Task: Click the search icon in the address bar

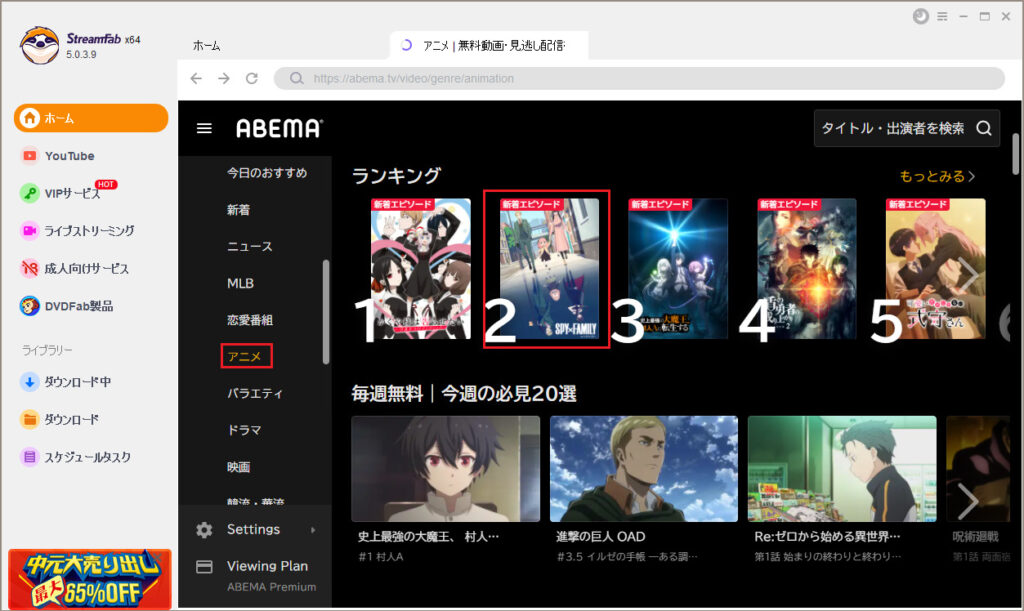Action: [x=296, y=78]
